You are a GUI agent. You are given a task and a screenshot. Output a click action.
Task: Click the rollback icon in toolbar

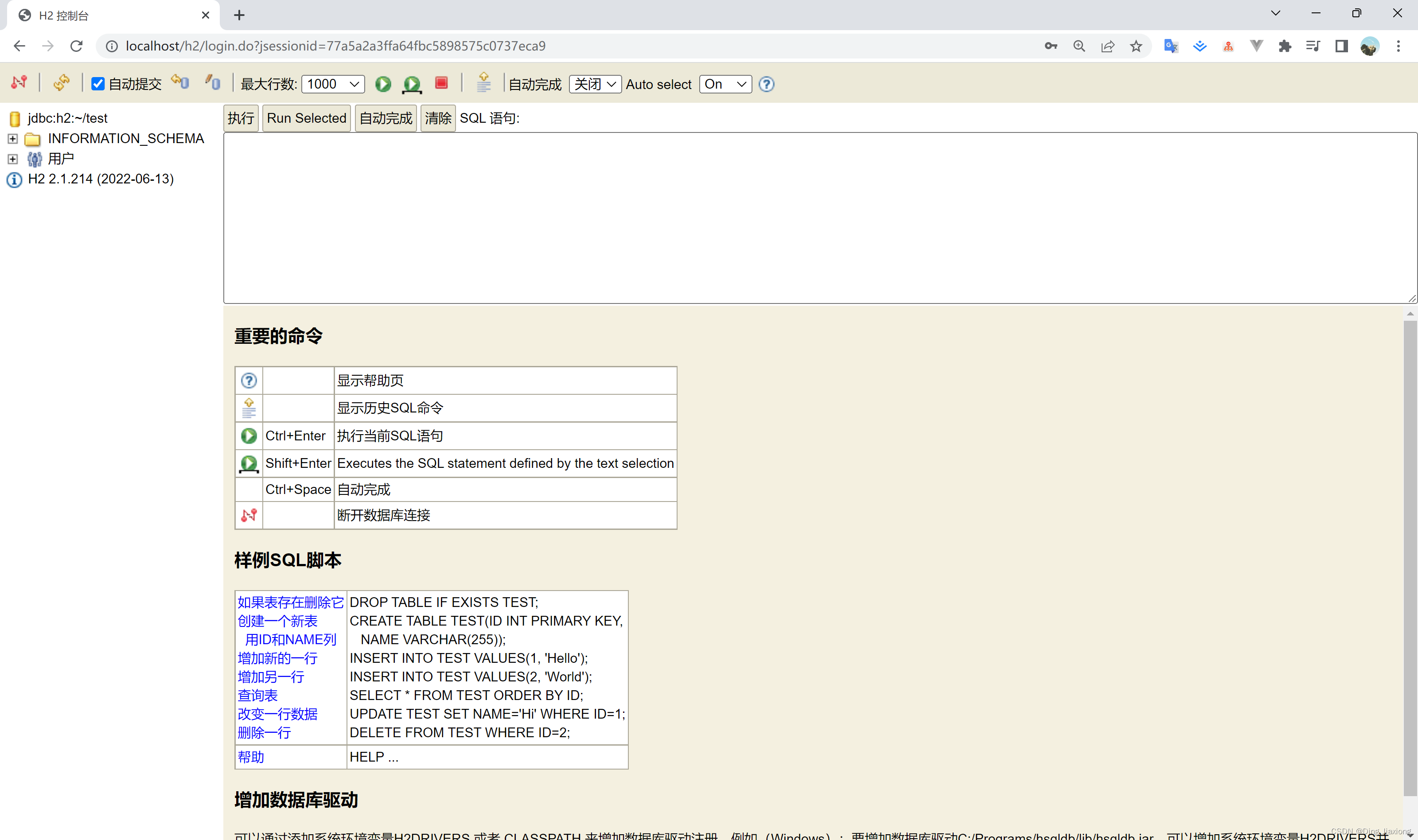[181, 82]
